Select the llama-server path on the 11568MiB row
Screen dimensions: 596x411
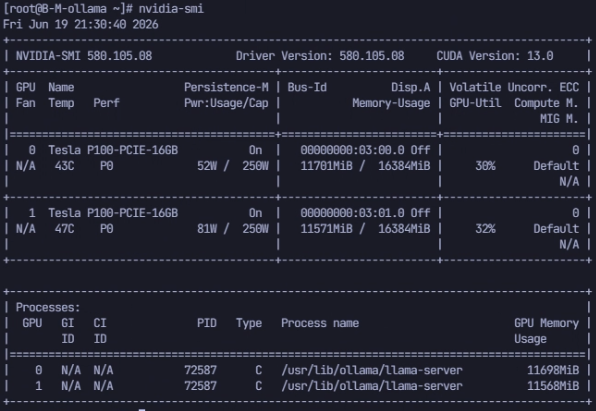372,386
